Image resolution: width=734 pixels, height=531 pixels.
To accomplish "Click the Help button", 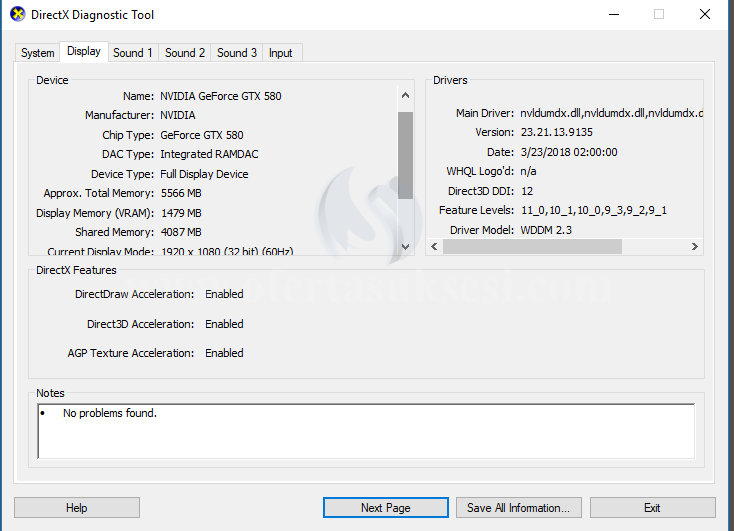I will (x=77, y=508).
